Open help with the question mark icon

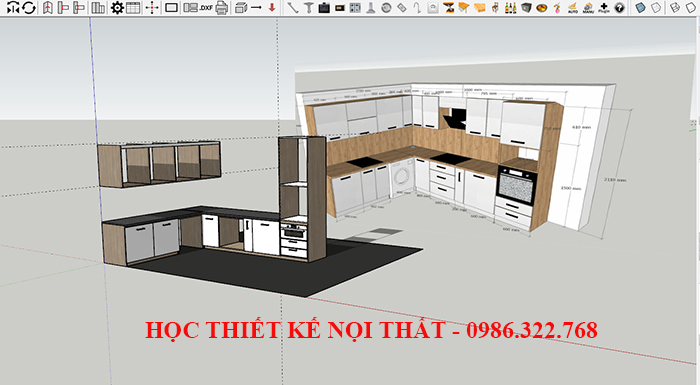coord(619,7)
